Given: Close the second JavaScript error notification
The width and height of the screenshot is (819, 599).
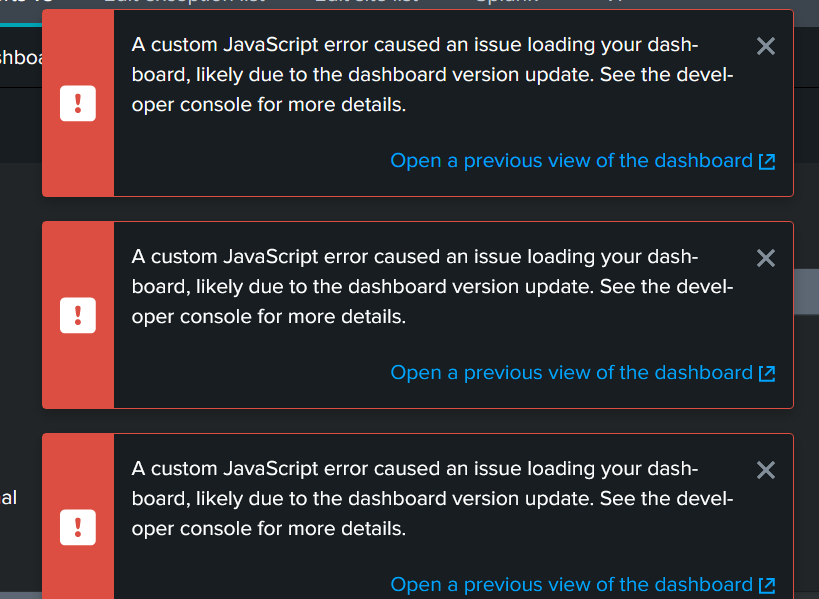Looking at the screenshot, I should pyautogui.click(x=766, y=258).
